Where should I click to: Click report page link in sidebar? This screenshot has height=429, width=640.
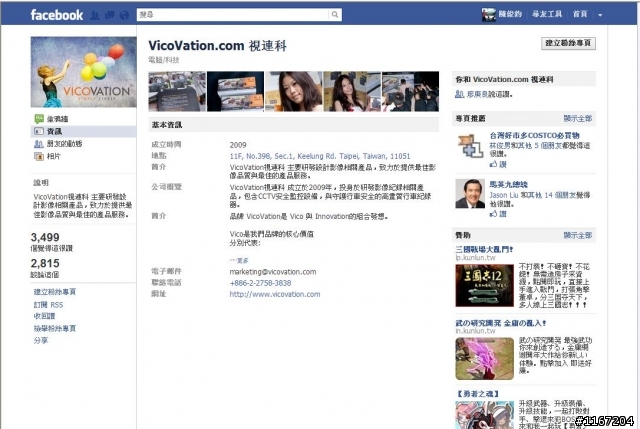[x=55, y=328]
